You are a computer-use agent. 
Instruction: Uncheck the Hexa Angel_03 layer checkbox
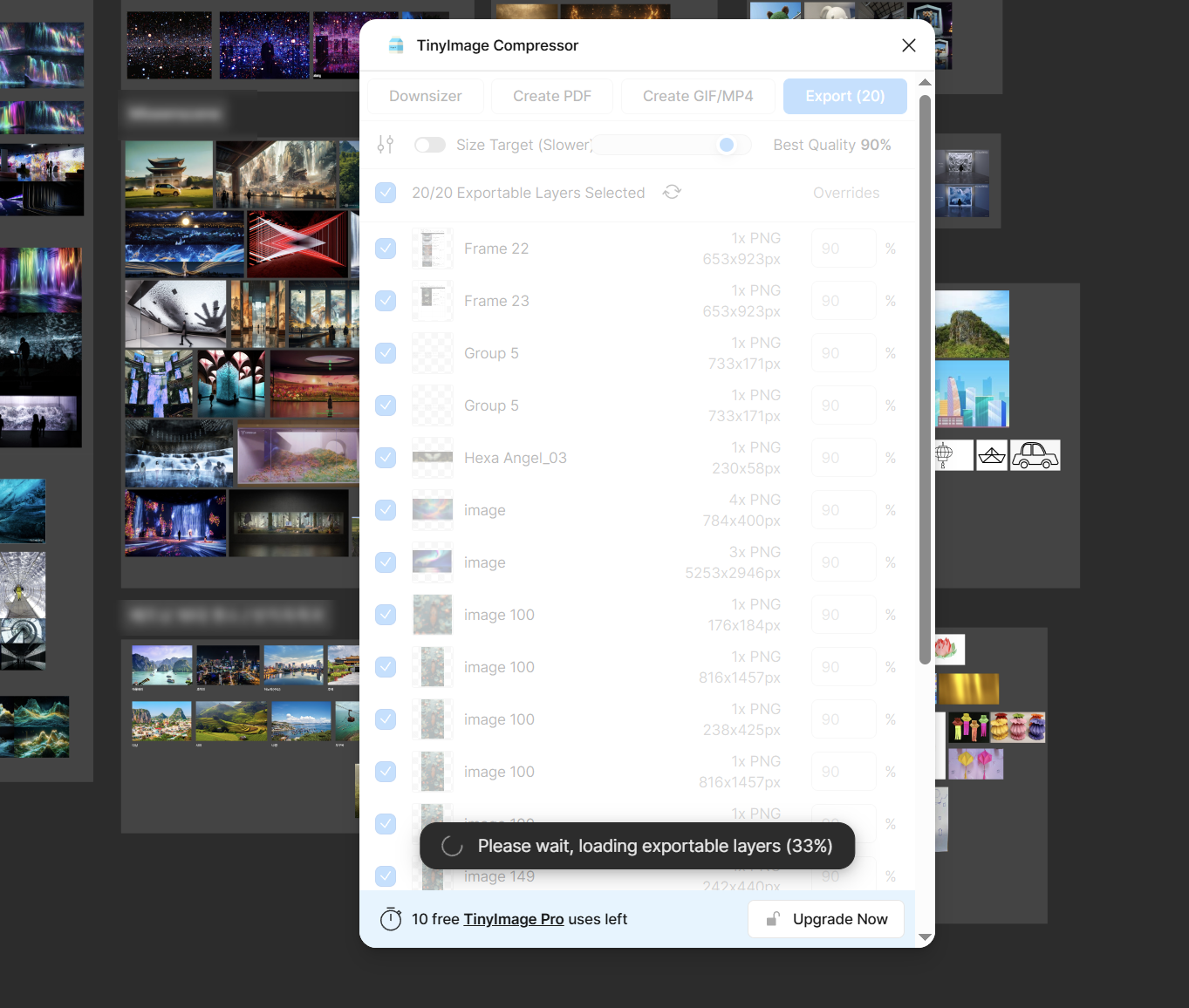tap(386, 458)
